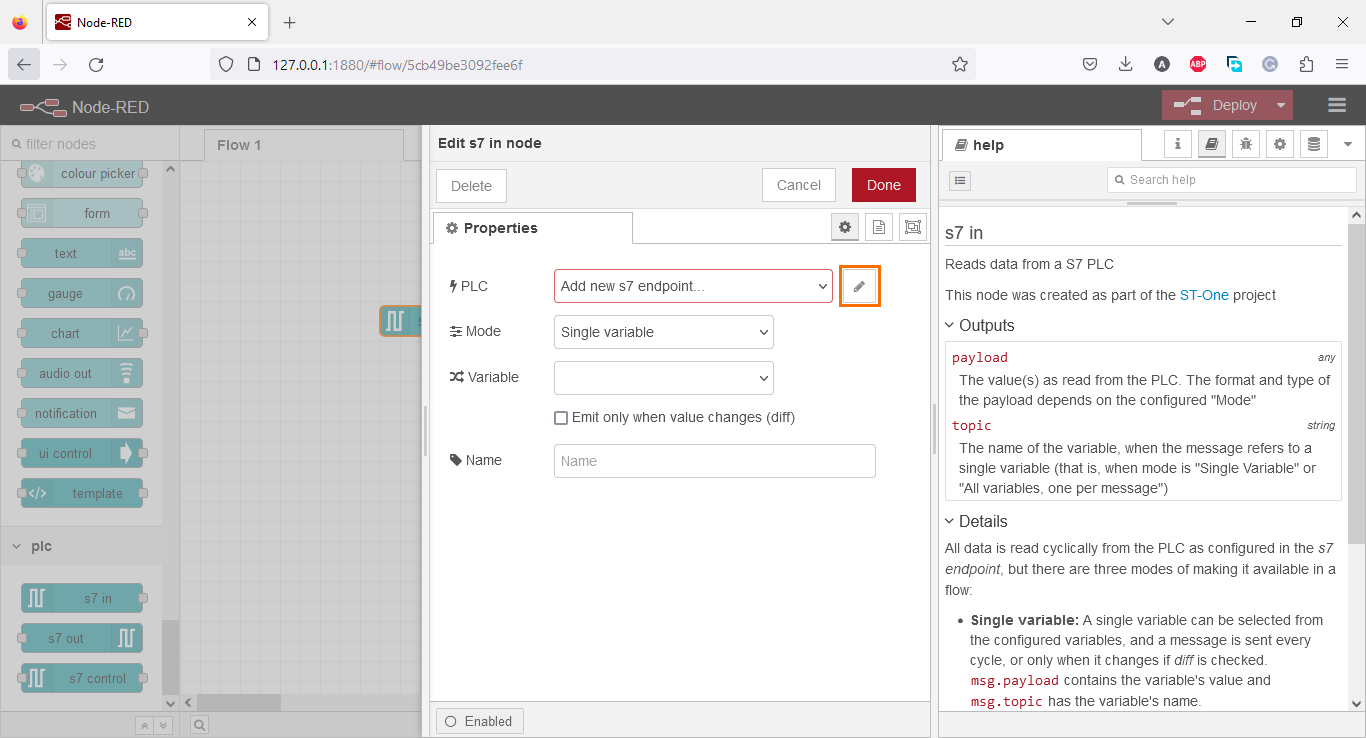Screen dimensions: 1366x738
Task: Select the Node-RED browser tab
Action: tap(158, 22)
